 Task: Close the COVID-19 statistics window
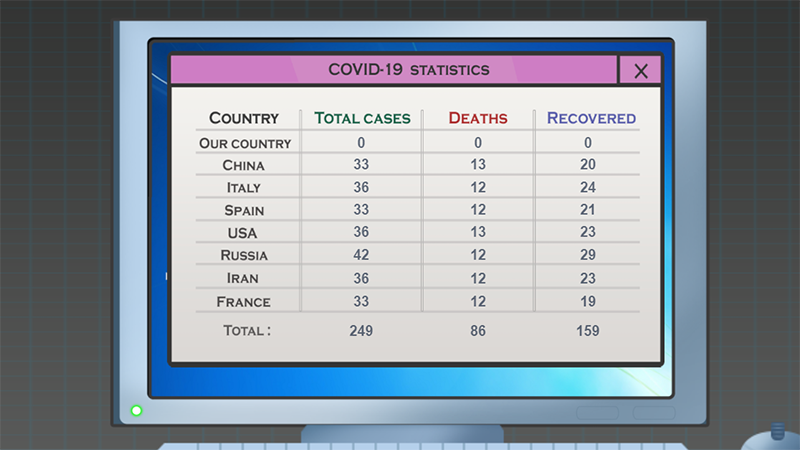pos(641,70)
